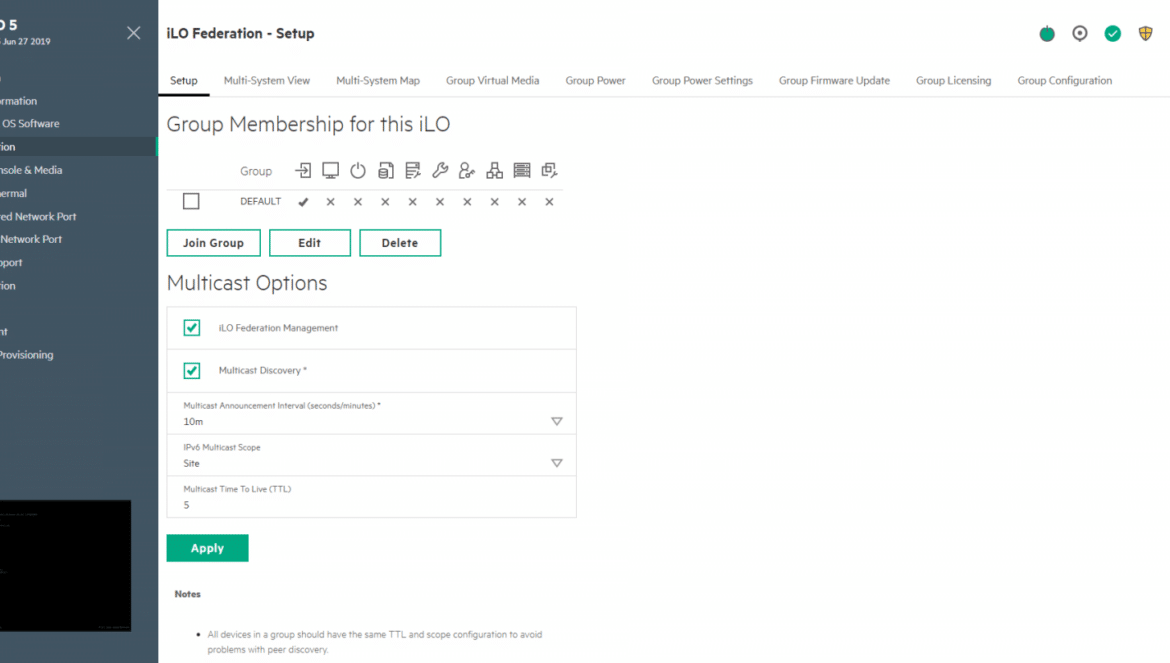
Task: Toggle the iLO Federation Management checkbox
Action: pyautogui.click(x=192, y=328)
